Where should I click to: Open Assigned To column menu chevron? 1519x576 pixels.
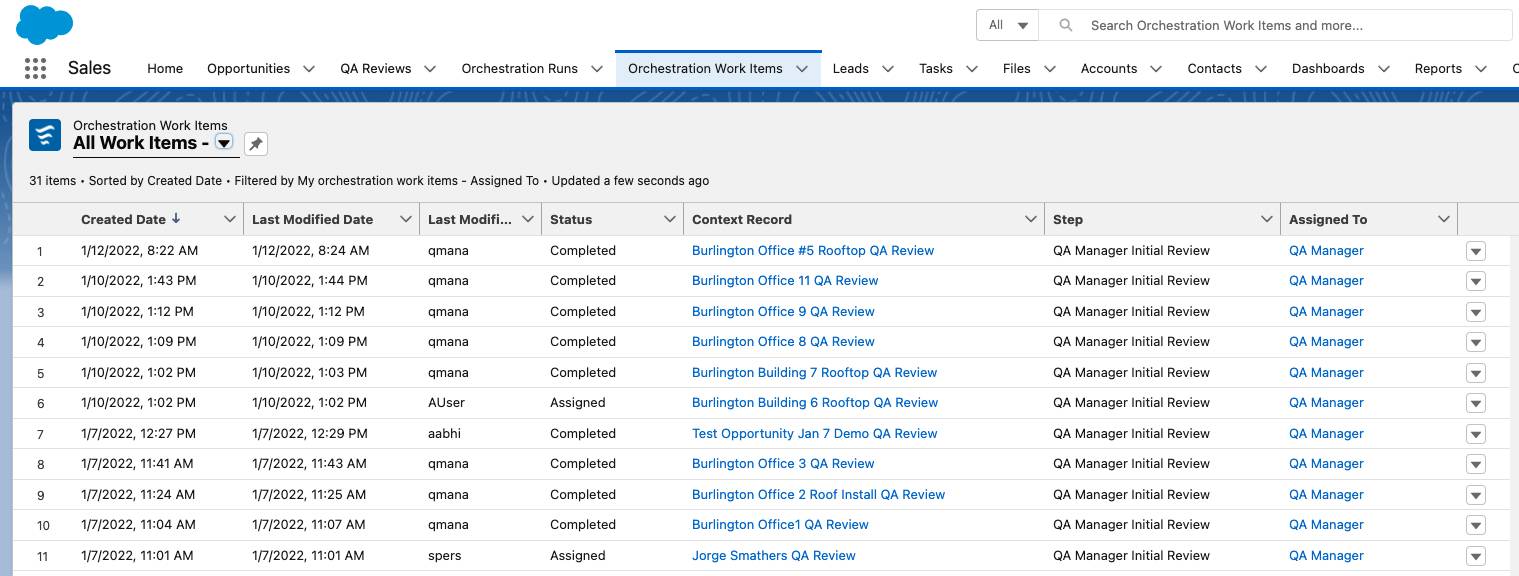click(1444, 219)
